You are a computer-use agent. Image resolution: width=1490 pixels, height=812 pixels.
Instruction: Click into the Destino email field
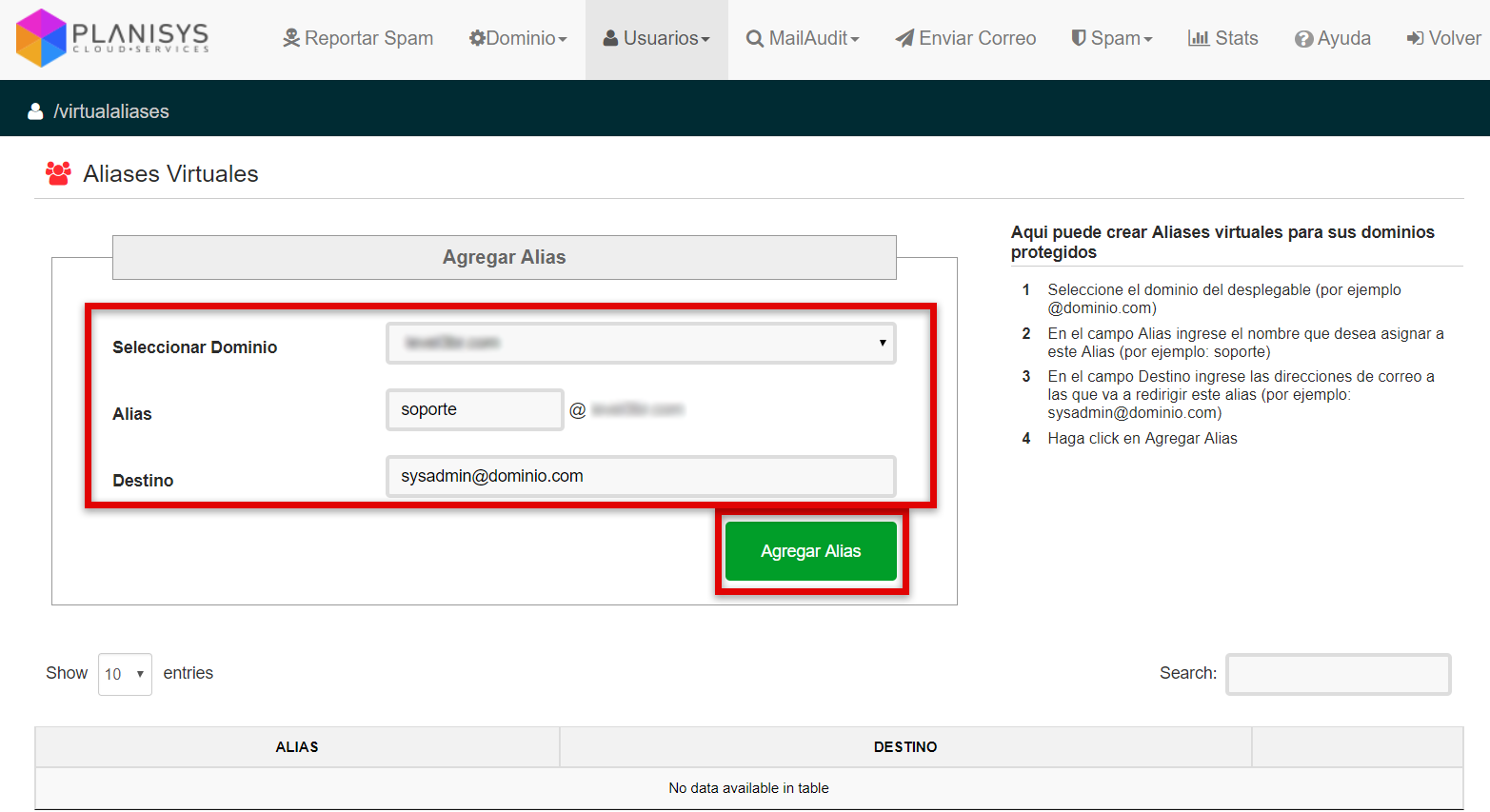coord(640,476)
